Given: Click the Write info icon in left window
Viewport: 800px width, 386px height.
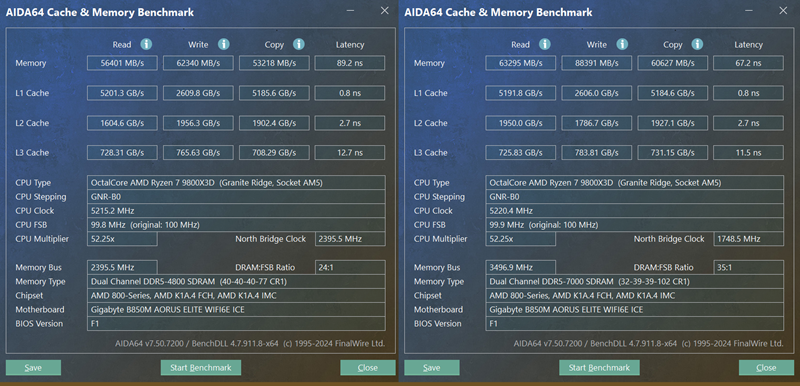Looking at the screenshot, I should point(223,44).
